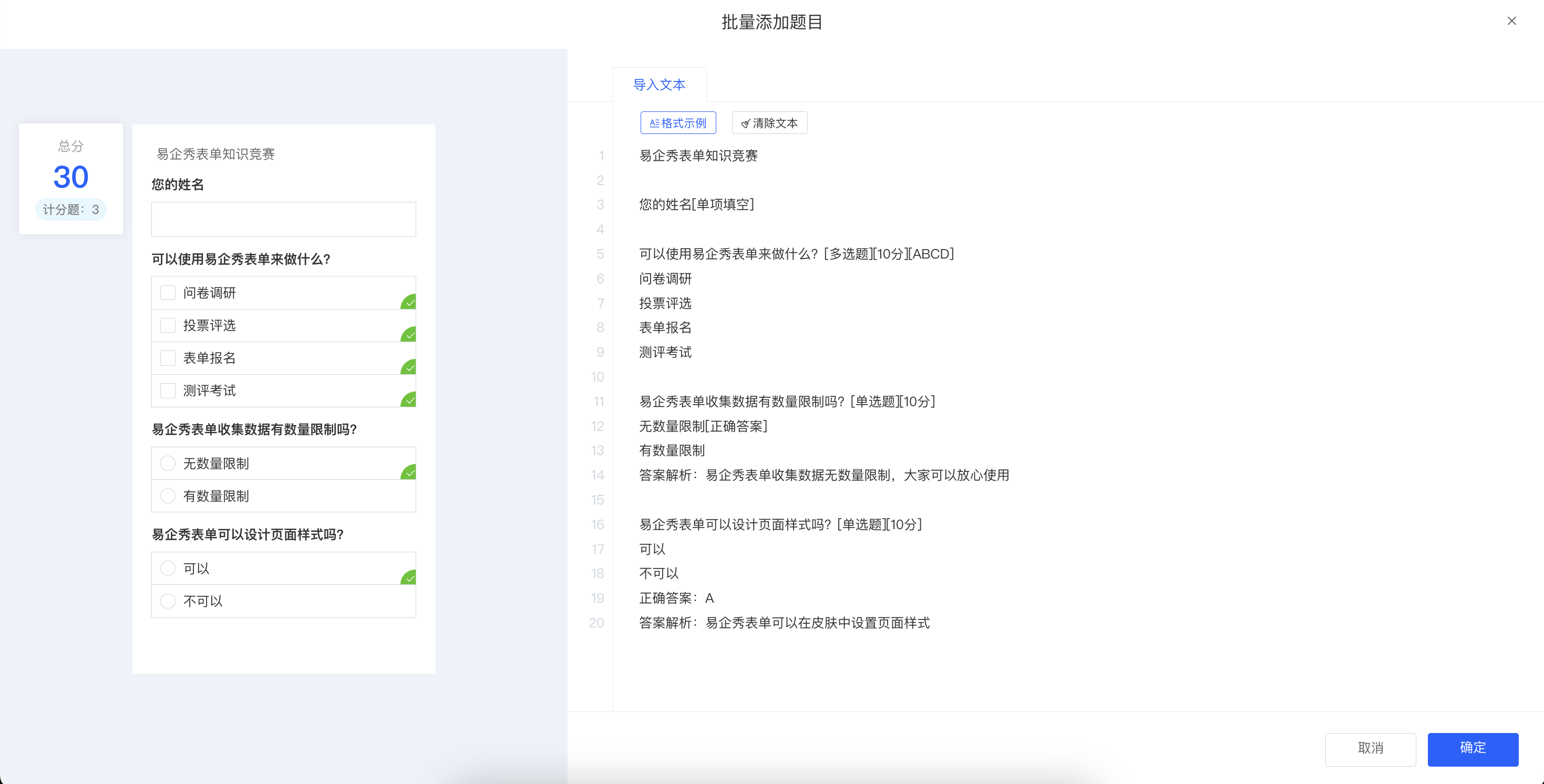Click editor line 14 答案解析 about 无数量限制

(824, 476)
